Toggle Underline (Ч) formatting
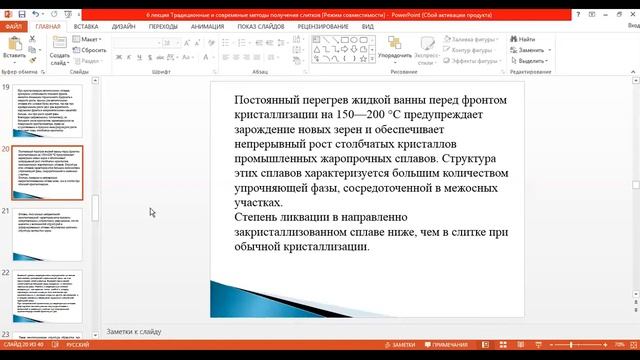 (x=139, y=57)
